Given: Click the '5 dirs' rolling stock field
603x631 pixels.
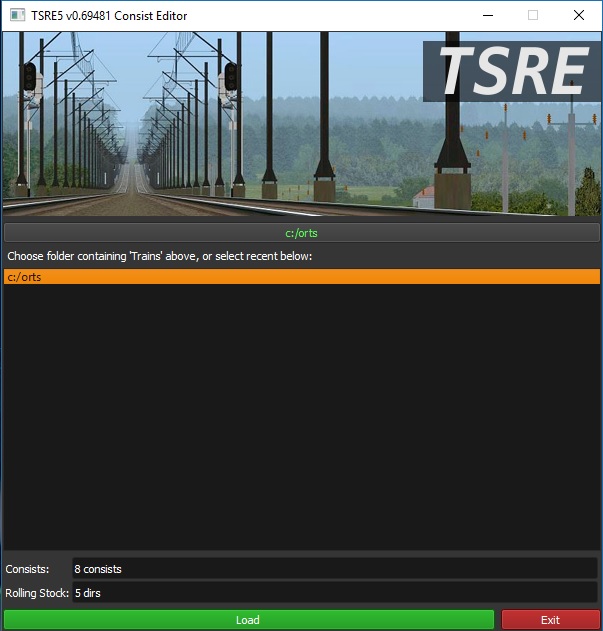Looking at the screenshot, I should click(x=334, y=593).
